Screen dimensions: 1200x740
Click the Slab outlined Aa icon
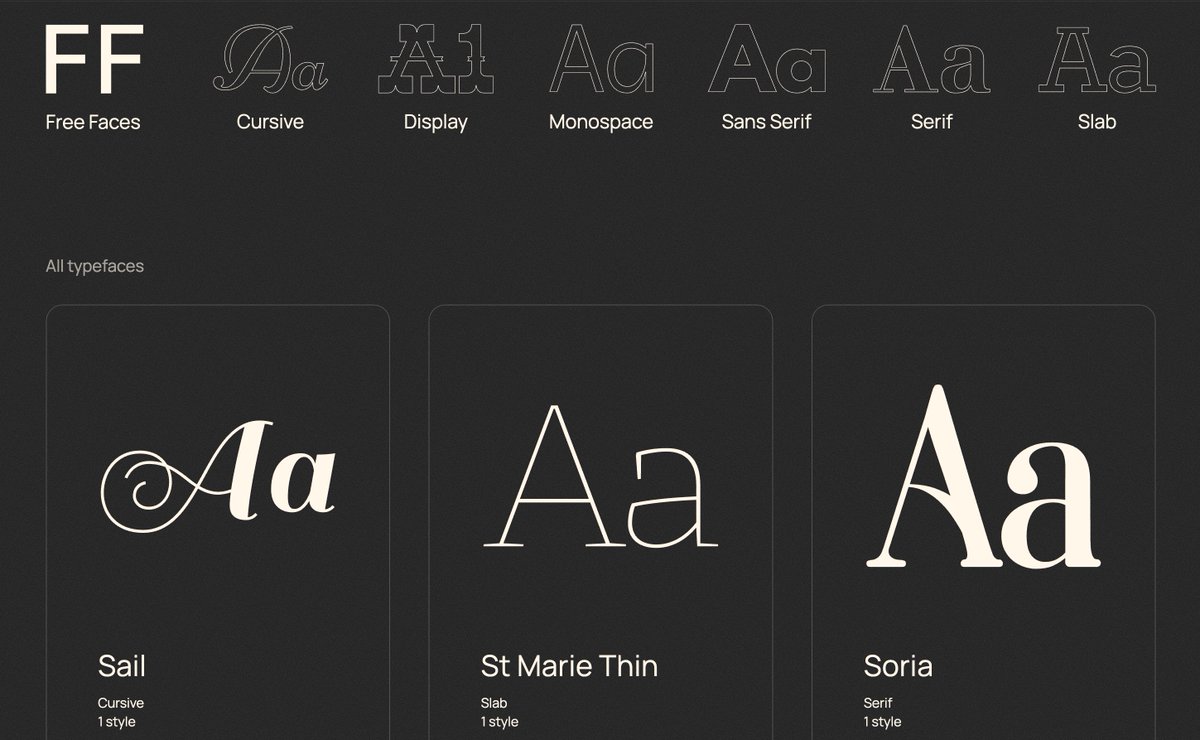(x=1097, y=60)
